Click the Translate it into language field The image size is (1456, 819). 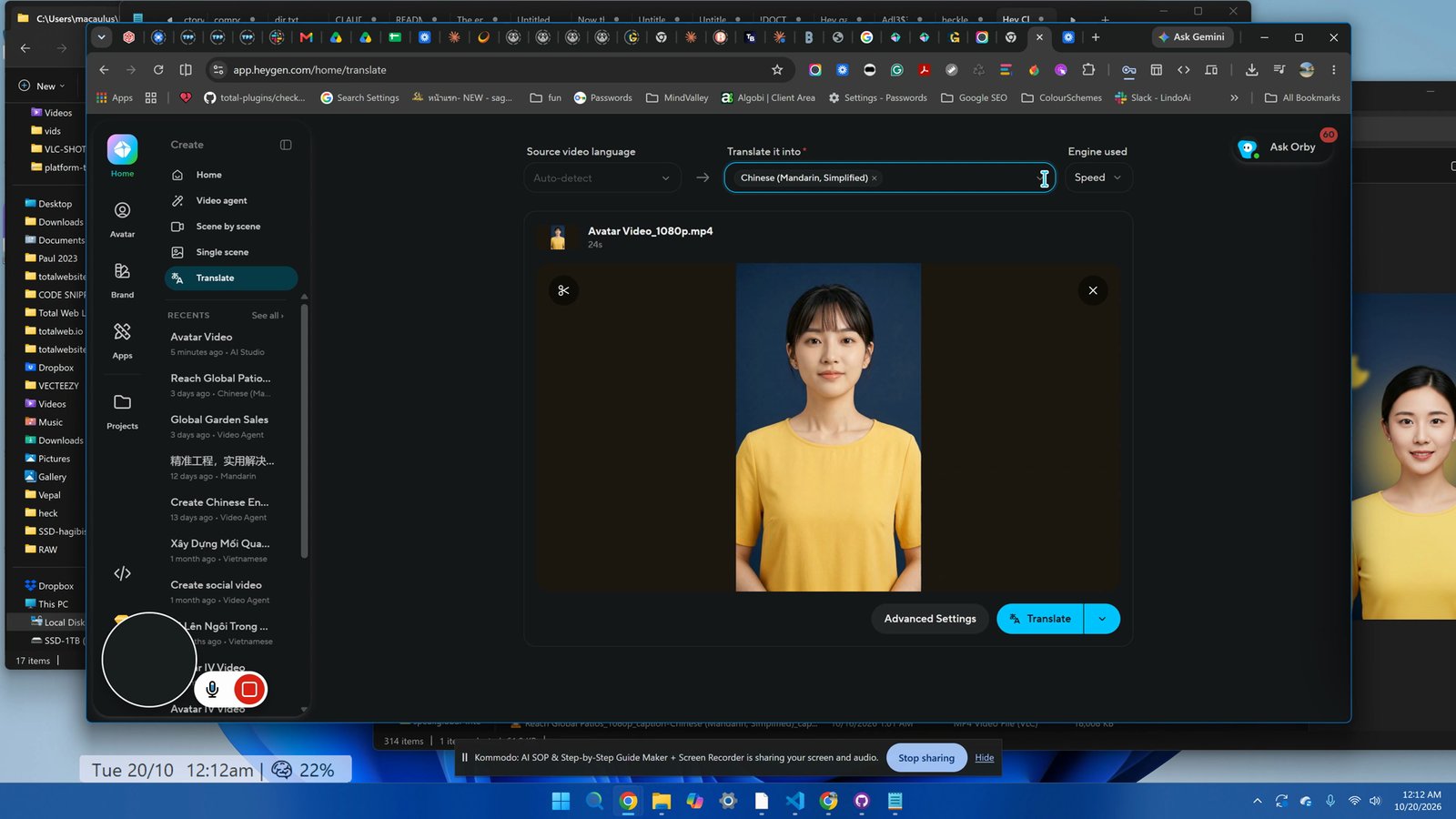[890, 178]
